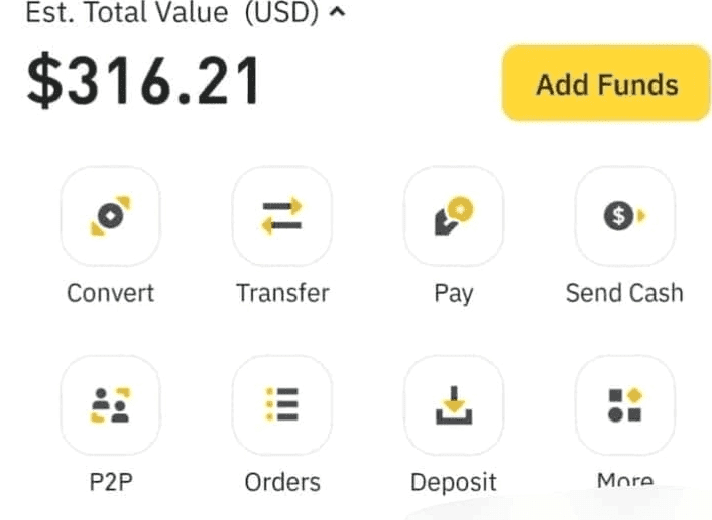Screen dimensions: 712x520
Task: Open the Orders list icon
Action: coord(282,405)
